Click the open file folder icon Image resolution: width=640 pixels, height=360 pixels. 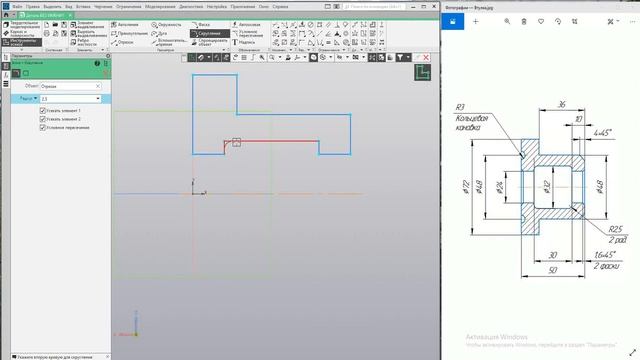pos(55,25)
